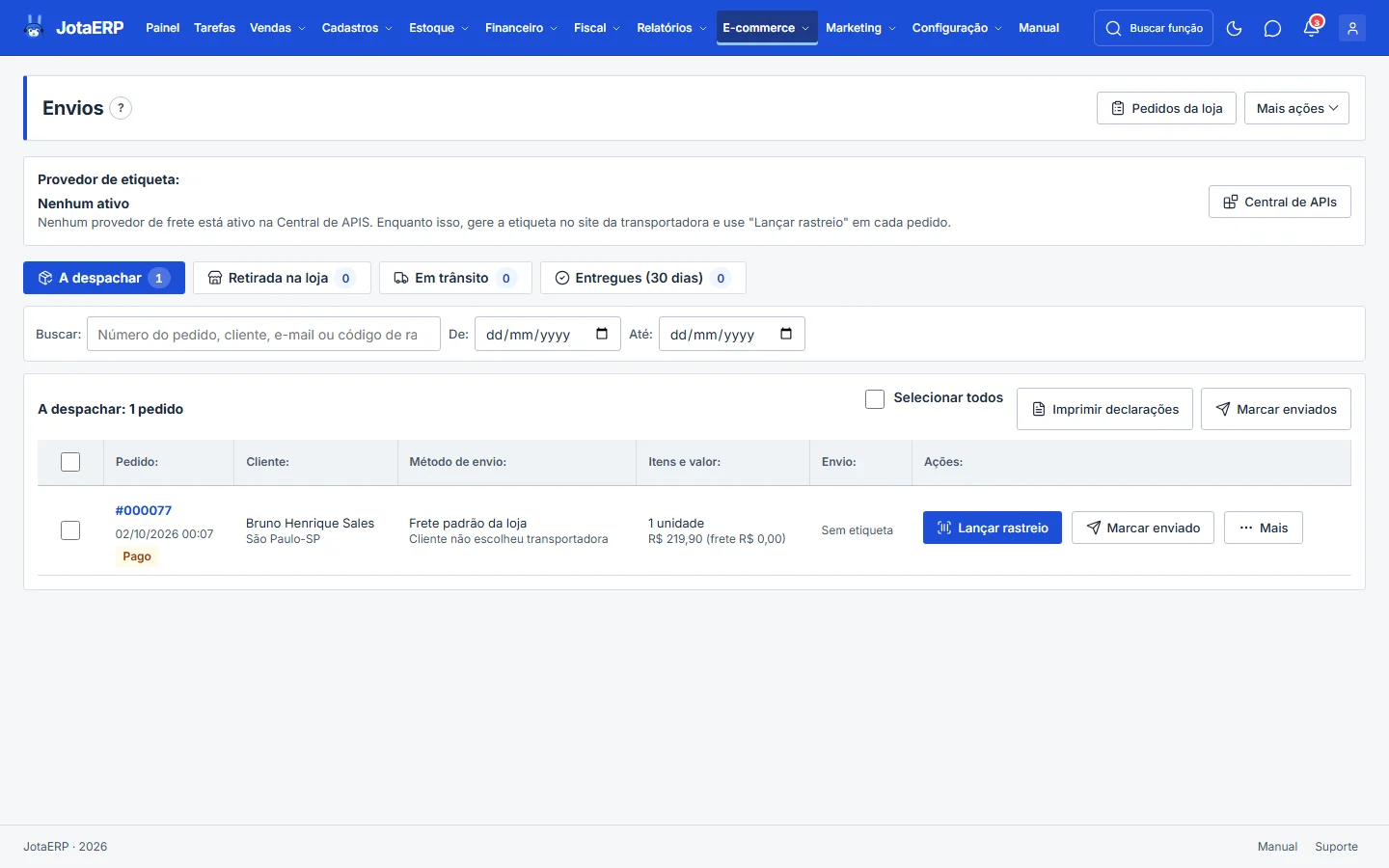Switch to the Retirada na loja tab
The image size is (1389, 868).
[x=282, y=278]
